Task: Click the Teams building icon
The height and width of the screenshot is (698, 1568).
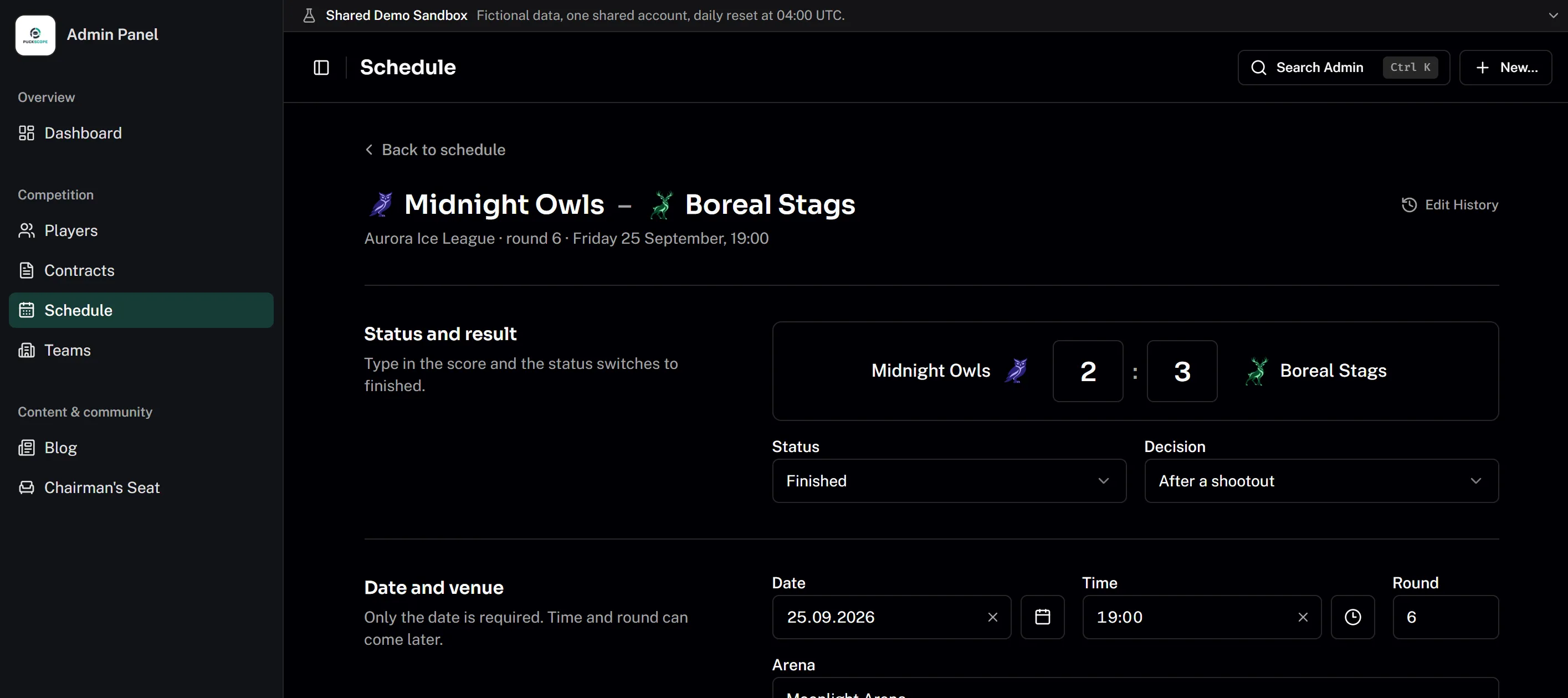Action: 26,350
